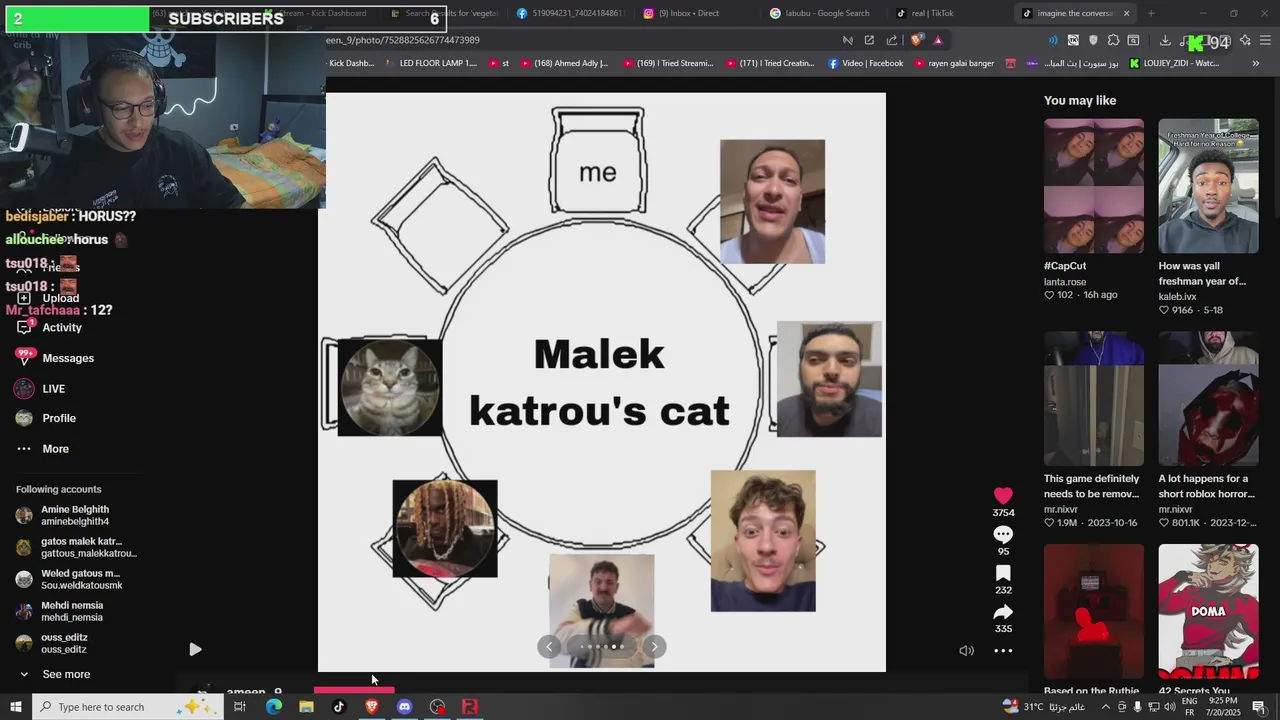
Task: Open the three-dot options beside the mute icon
Action: pos(1003,650)
